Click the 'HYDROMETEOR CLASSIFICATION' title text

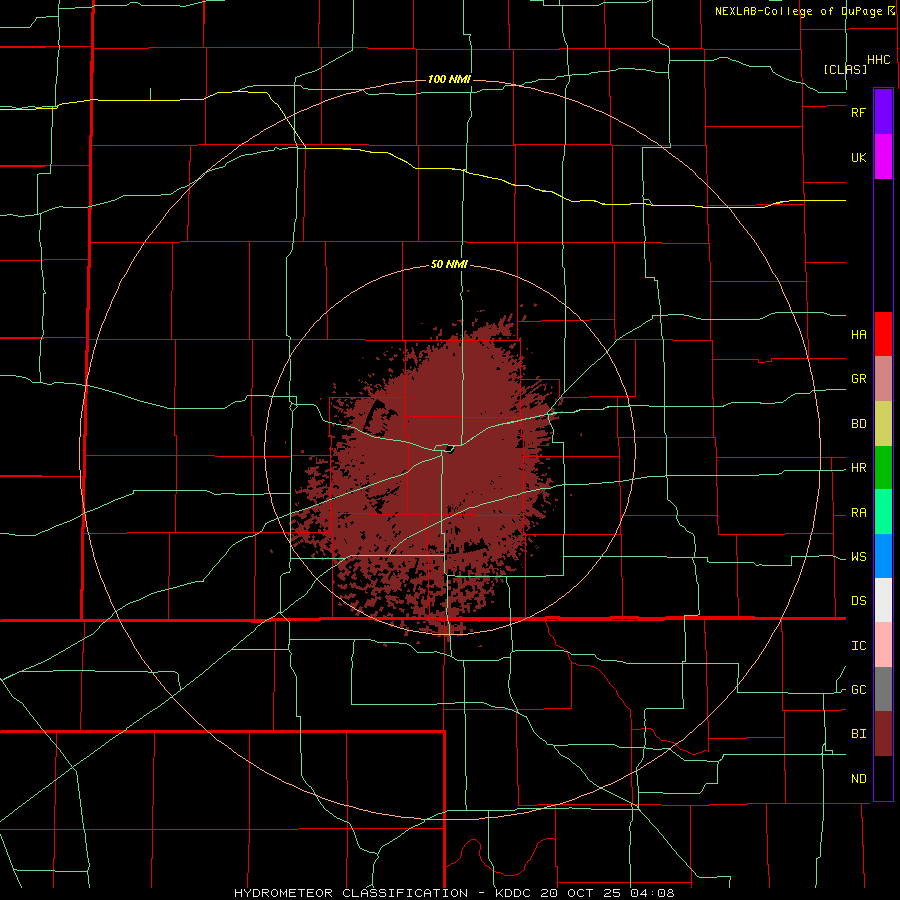[351, 893]
